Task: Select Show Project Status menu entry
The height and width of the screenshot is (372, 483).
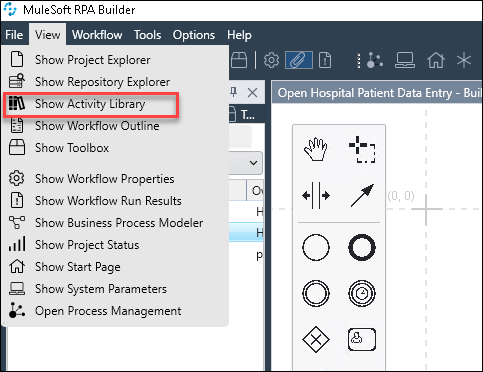Action: pos(115,245)
